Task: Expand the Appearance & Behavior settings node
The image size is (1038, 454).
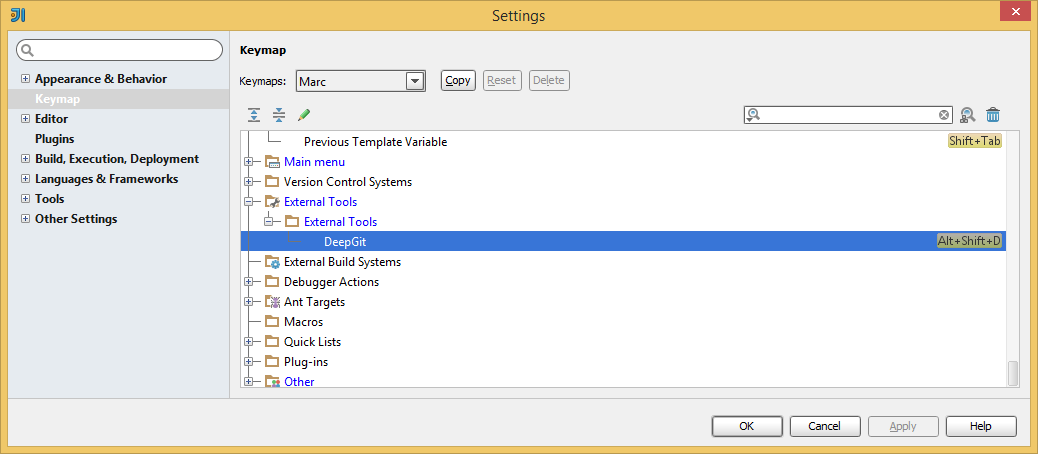Action: [x=25, y=79]
